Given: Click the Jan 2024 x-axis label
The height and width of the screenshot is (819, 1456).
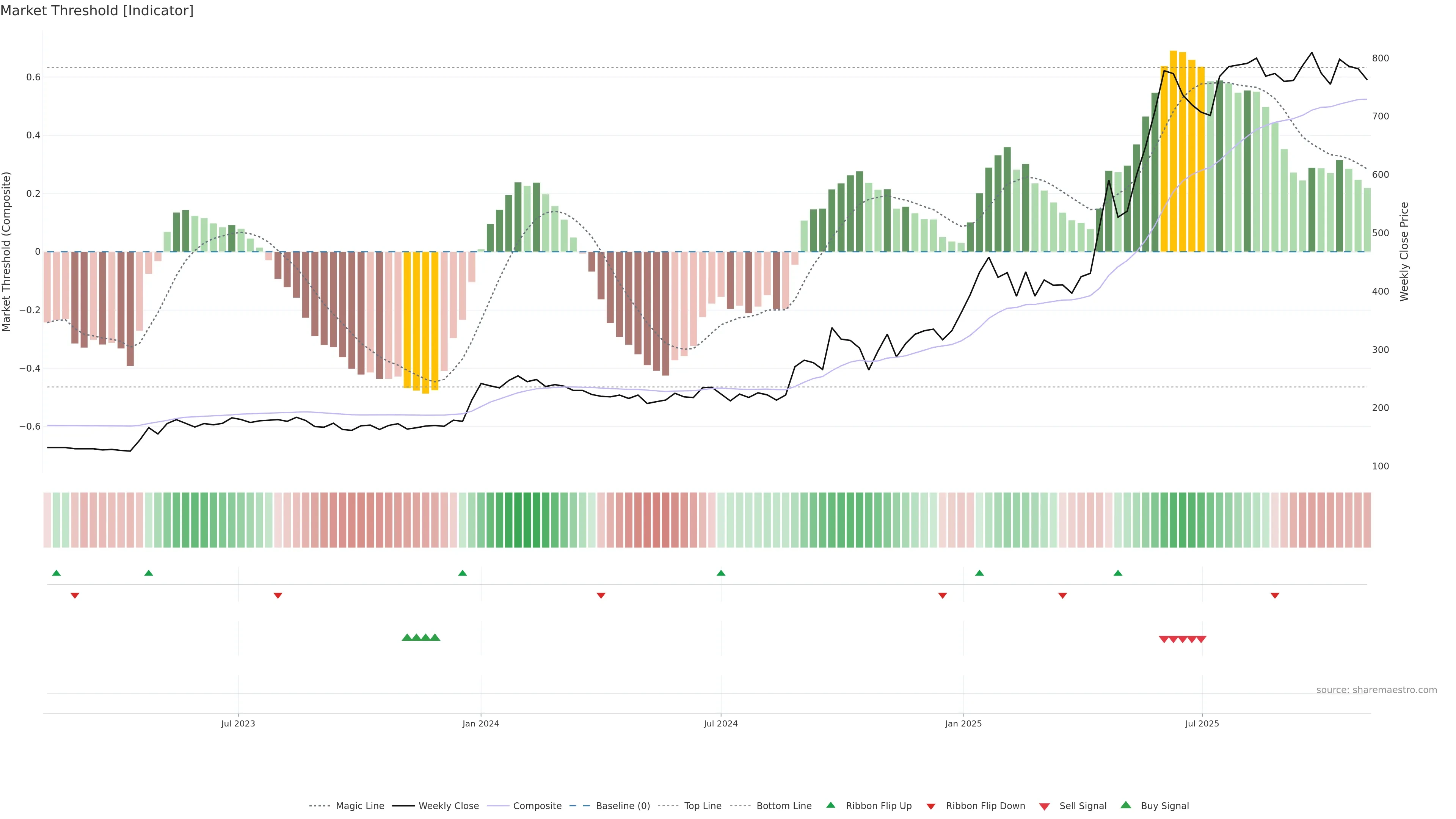Looking at the screenshot, I should pyautogui.click(x=480, y=723).
